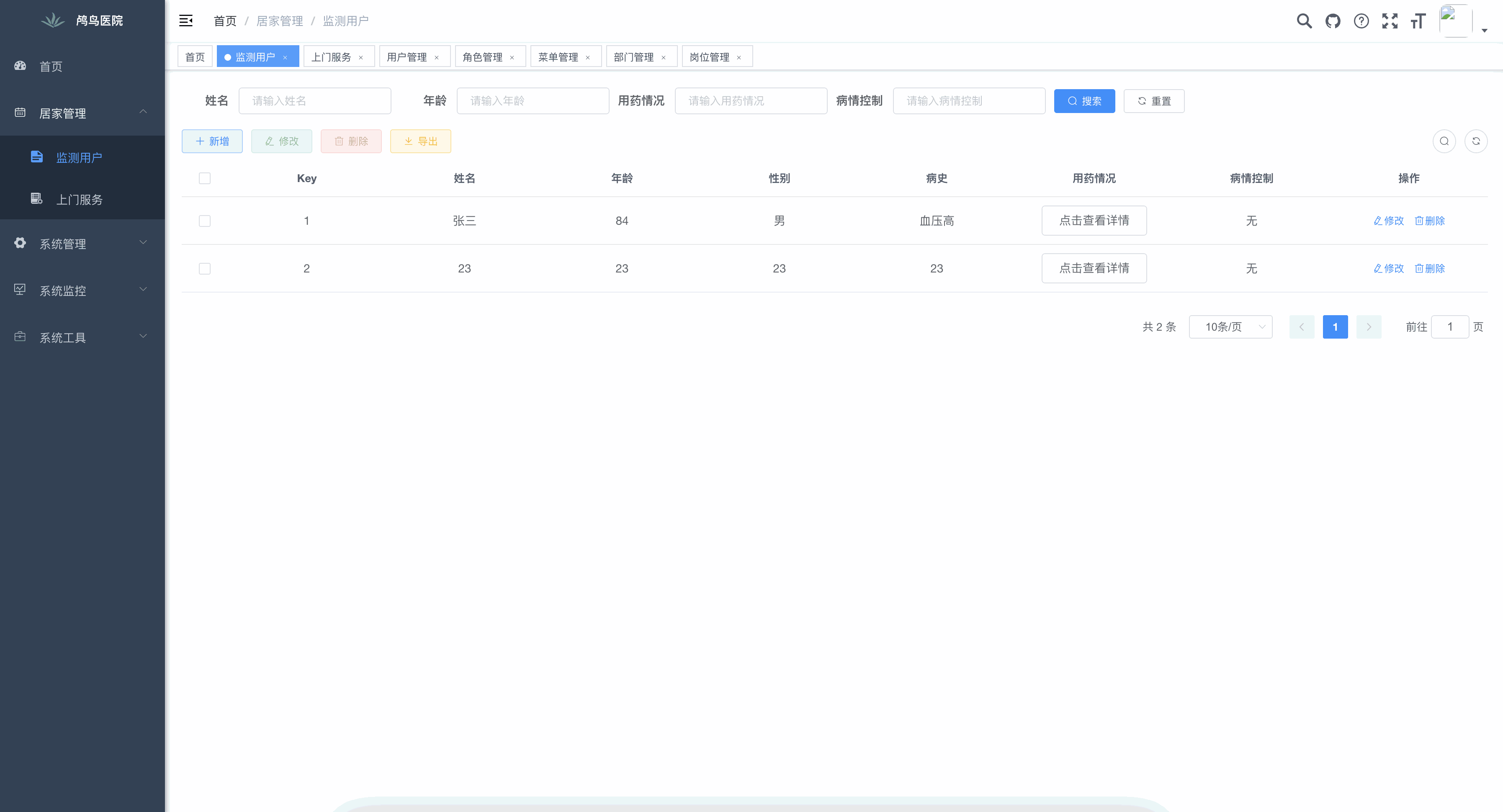Click the 新增 add button
Image resolution: width=1503 pixels, height=812 pixels.
click(212, 141)
